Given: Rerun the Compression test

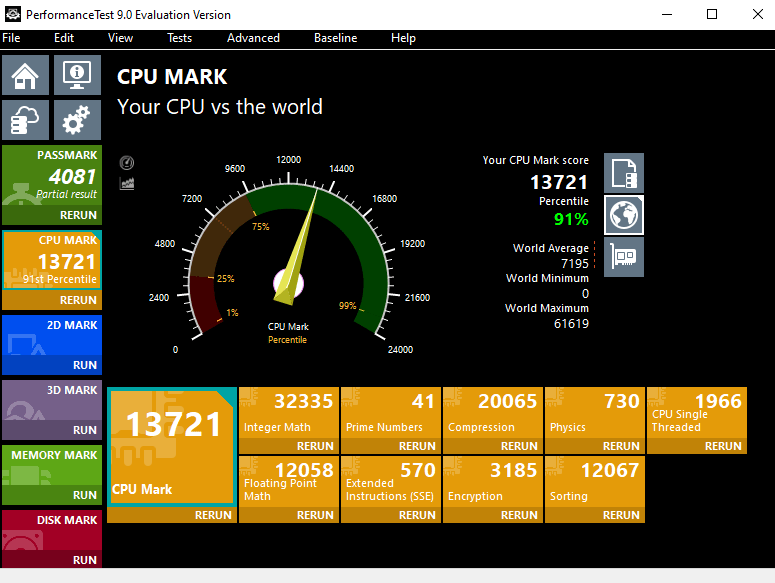Looking at the screenshot, I should click(493, 446).
